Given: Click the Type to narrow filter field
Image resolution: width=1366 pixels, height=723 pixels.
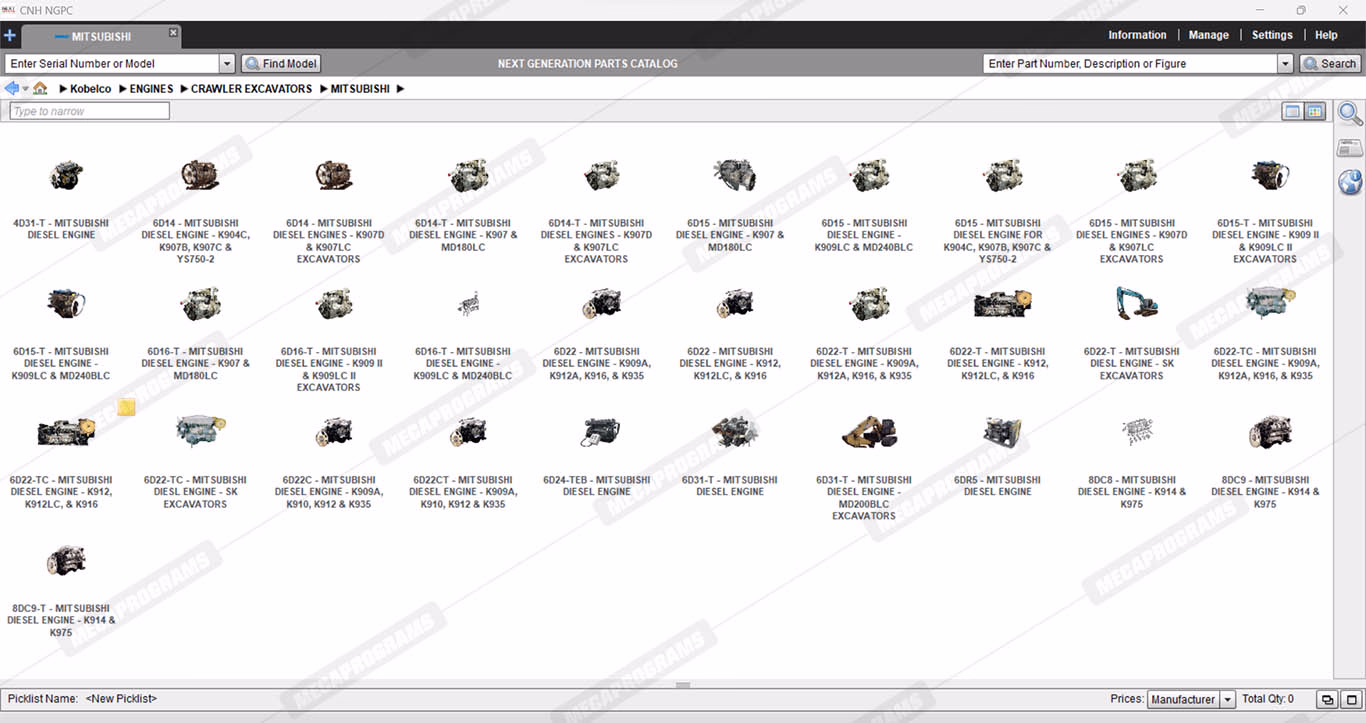Looking at the screenshot, I should click(x=90, y=111).
